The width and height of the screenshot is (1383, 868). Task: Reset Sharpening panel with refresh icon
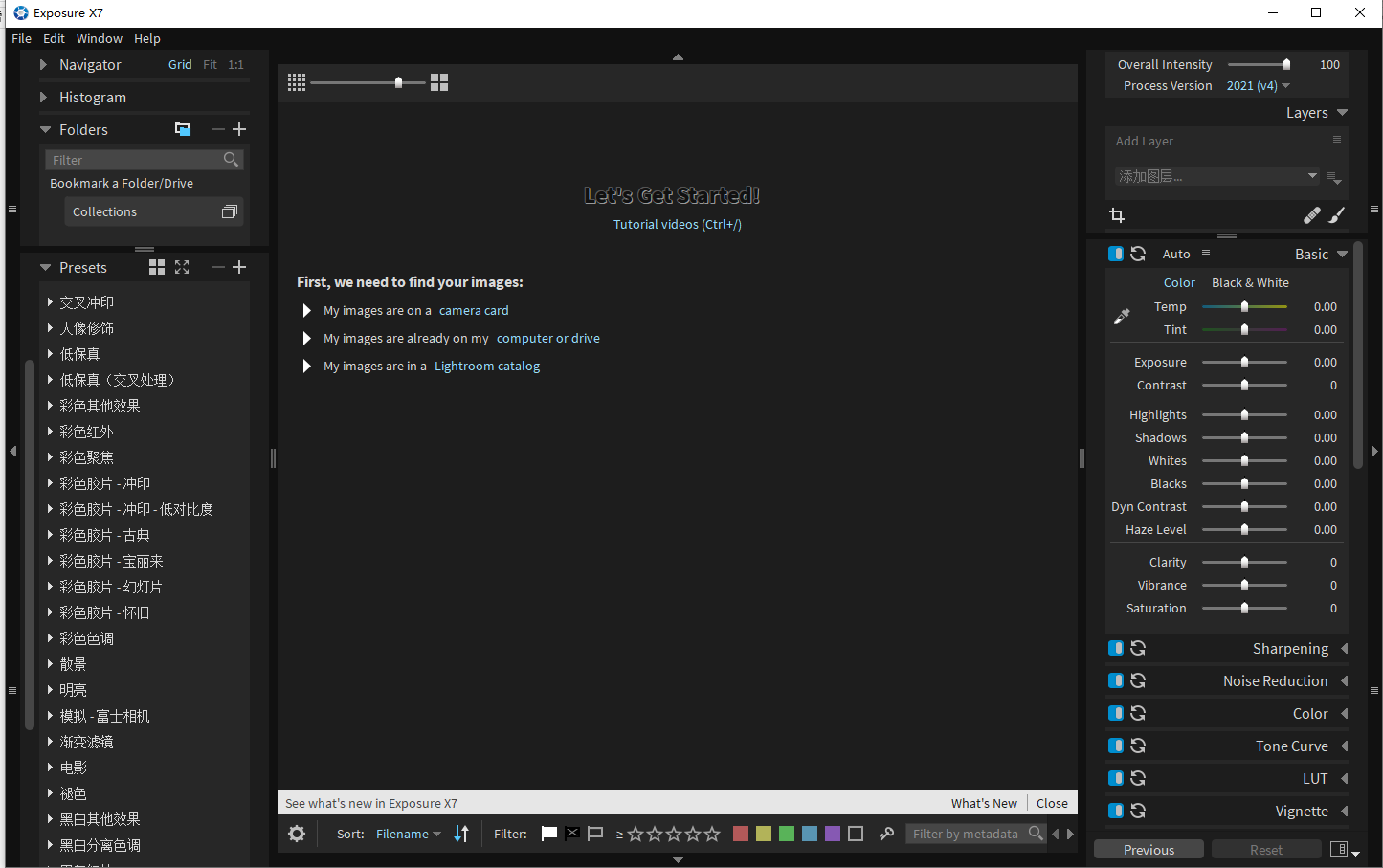[1138, 649]
